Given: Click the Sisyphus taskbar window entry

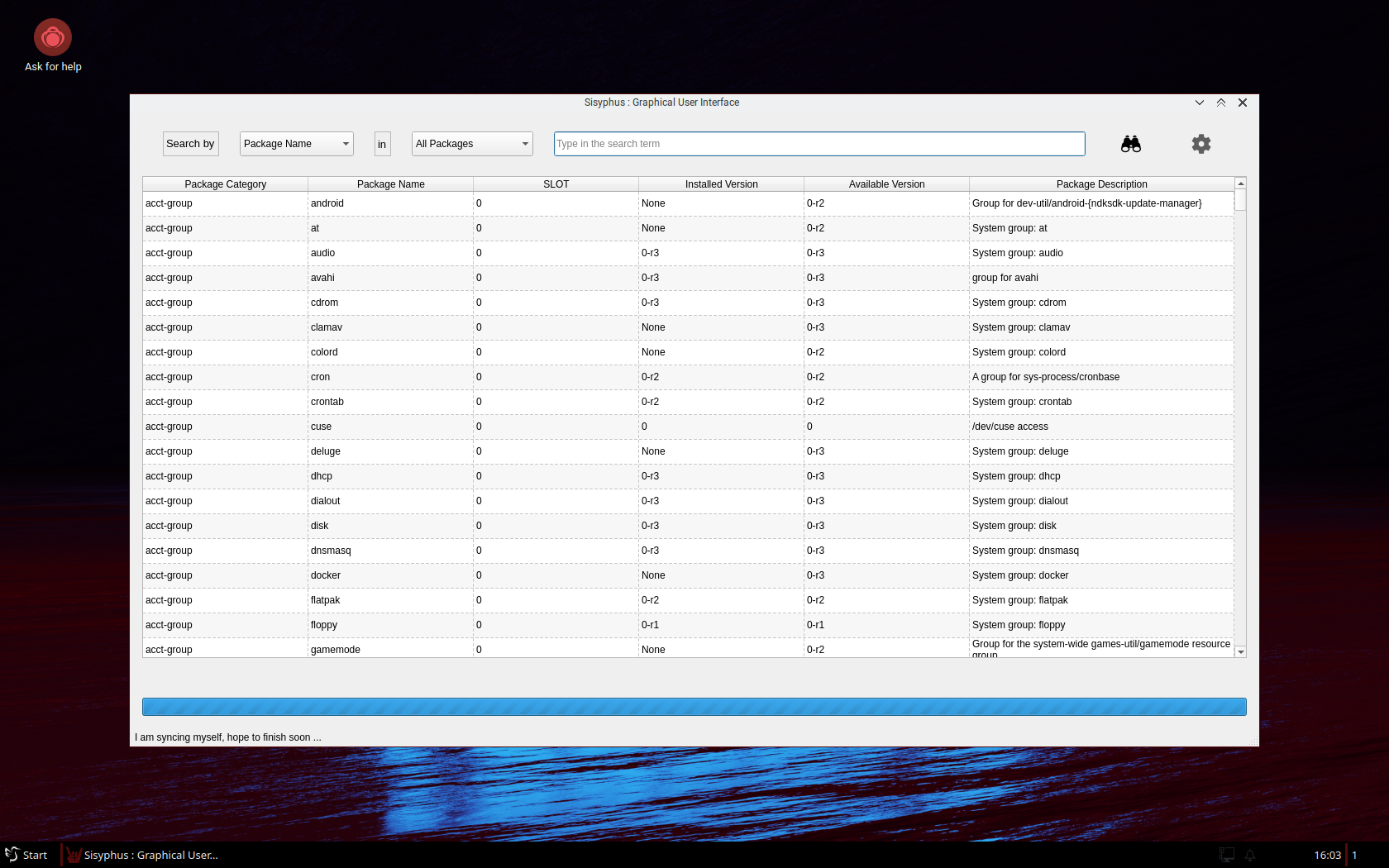Looking at the screenshot, I should pos(143,855).
